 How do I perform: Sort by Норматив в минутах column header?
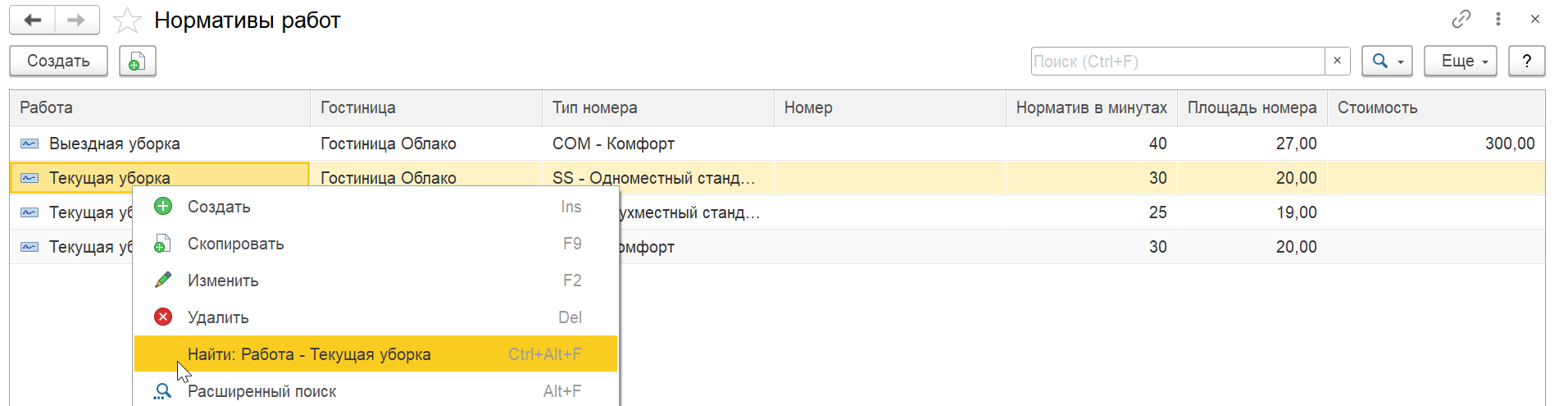(x=1091, y=107)
